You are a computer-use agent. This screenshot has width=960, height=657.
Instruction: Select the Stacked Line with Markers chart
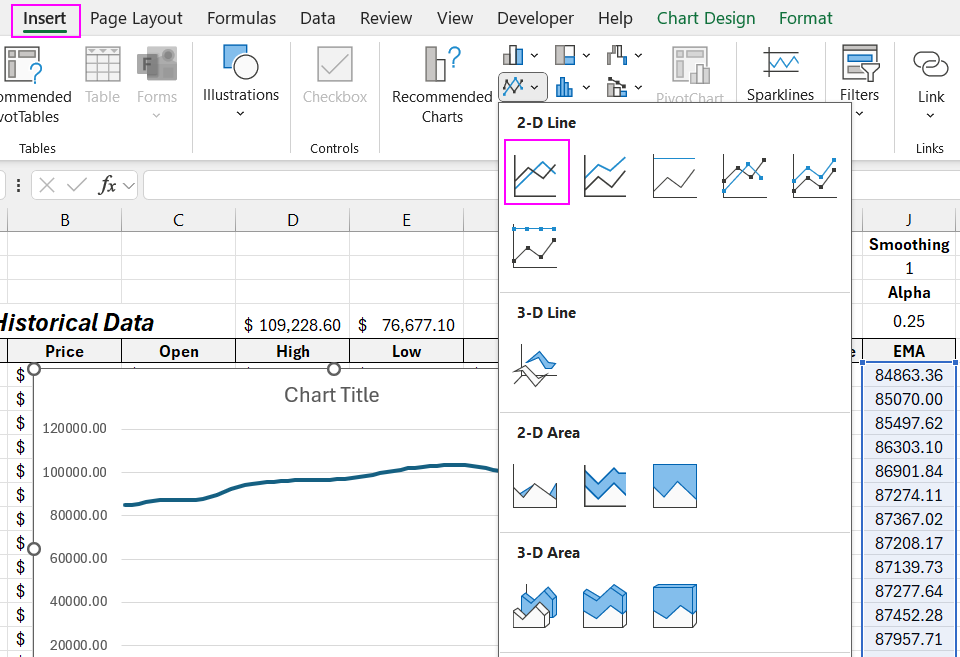[812, 170]
